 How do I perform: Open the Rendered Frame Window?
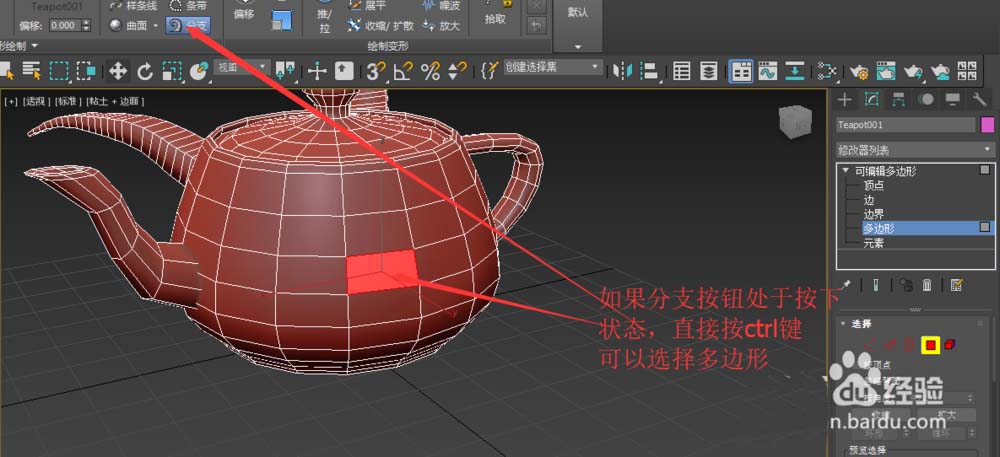pyautogui.click(x=886, y=71)
